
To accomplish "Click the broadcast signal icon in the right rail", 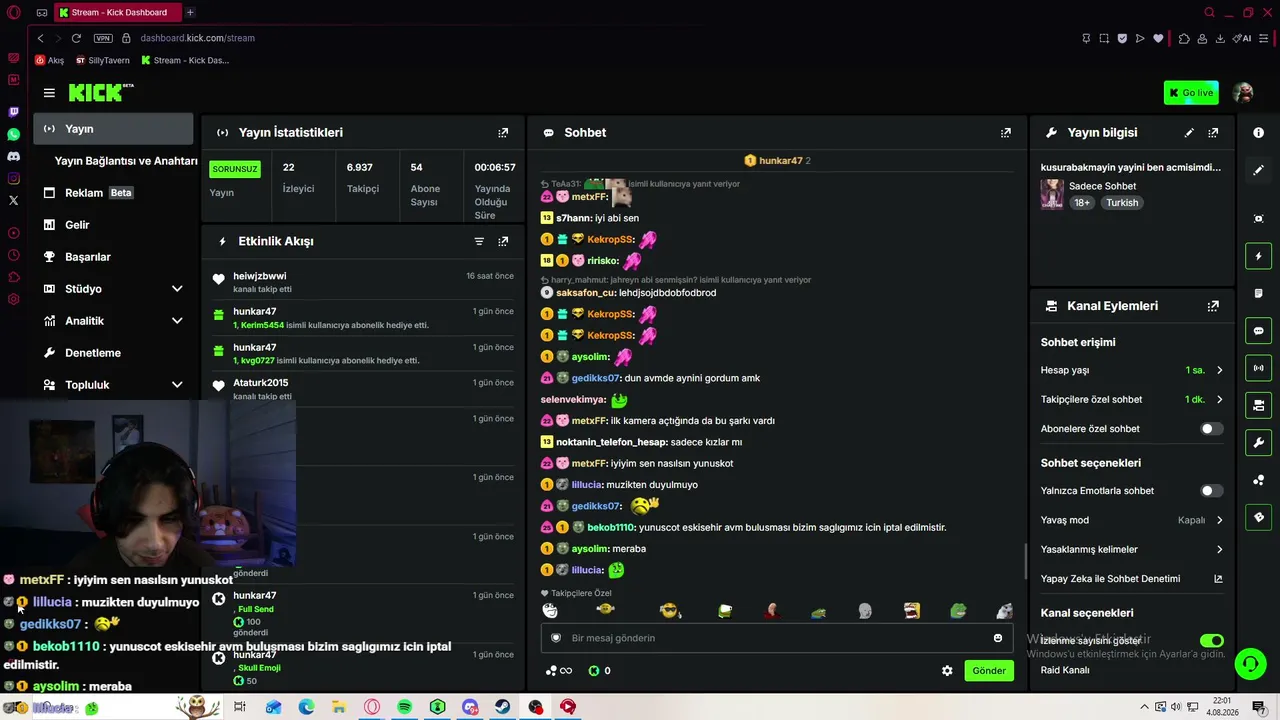I will click(1259, 368).
